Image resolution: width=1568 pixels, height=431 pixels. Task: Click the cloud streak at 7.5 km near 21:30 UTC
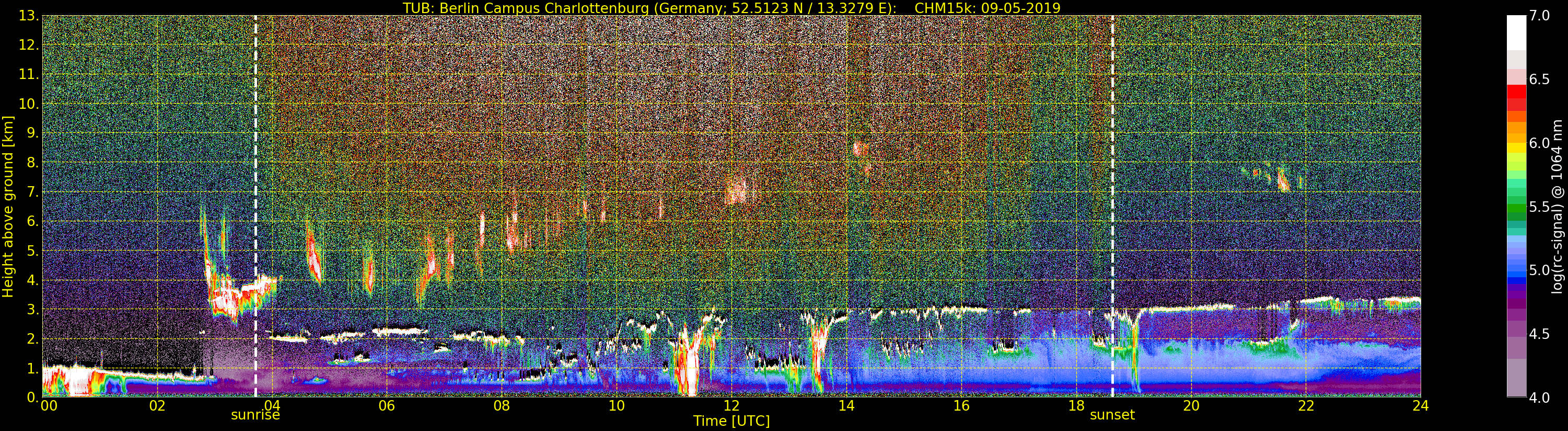[1283, 180]
